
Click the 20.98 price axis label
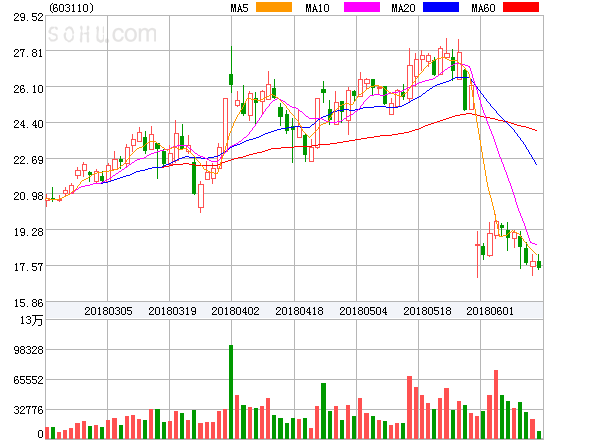click(28, 196)
